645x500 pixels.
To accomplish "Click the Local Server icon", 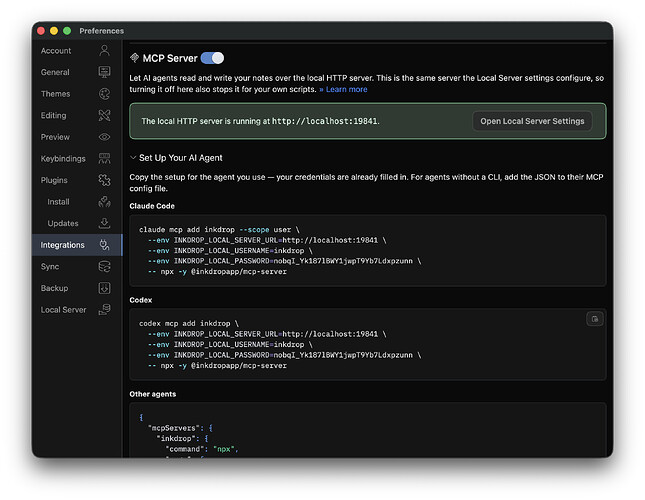I will pyautogui.click(x=104, y=310).
